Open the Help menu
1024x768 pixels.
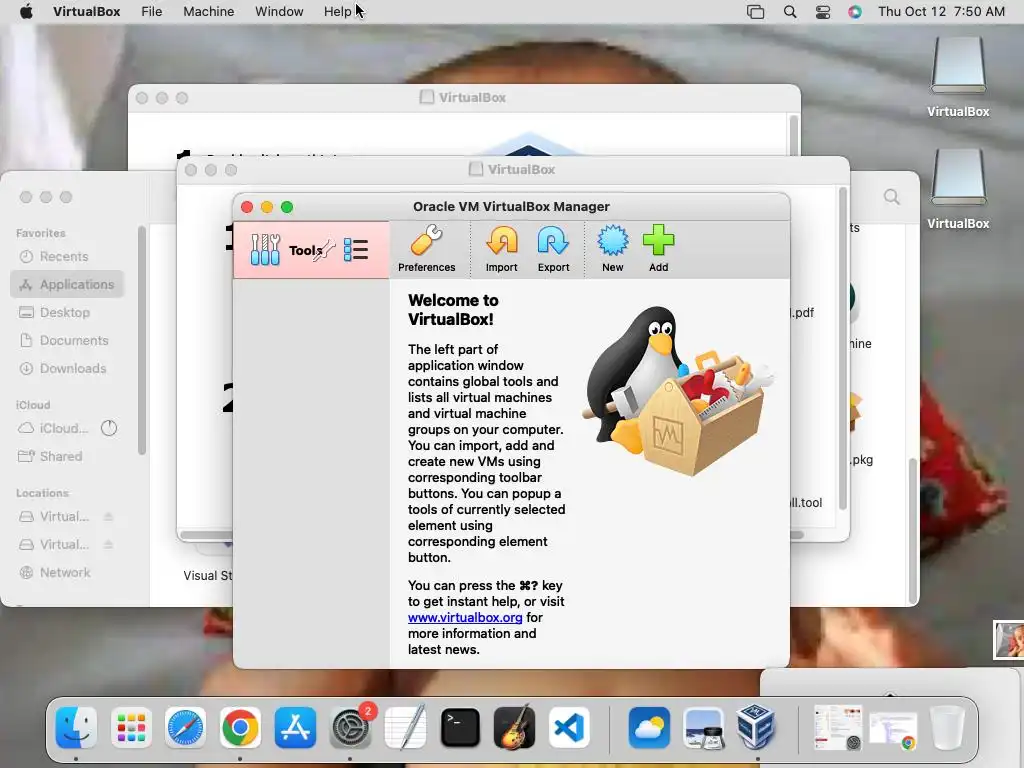pos(338,12)
